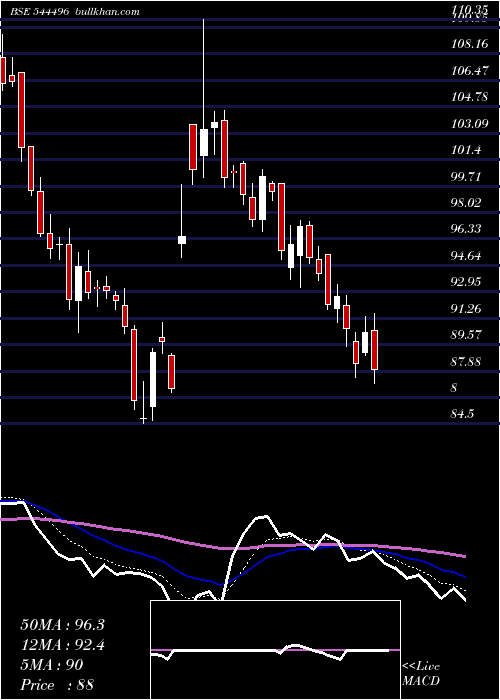Click the '12MA : 92.4' readout

(62, 645)
